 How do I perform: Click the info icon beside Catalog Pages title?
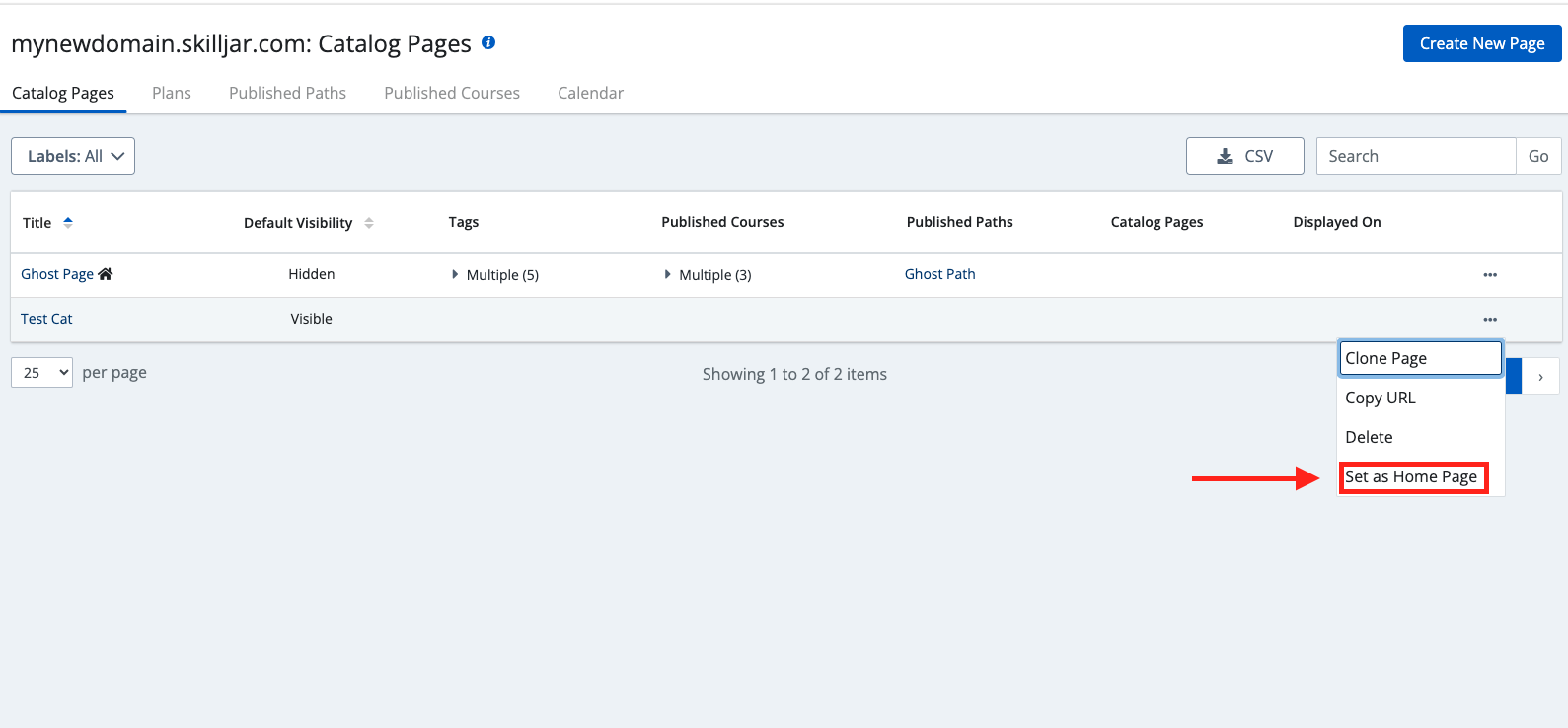pyautogui.click(x=488, y=42)
